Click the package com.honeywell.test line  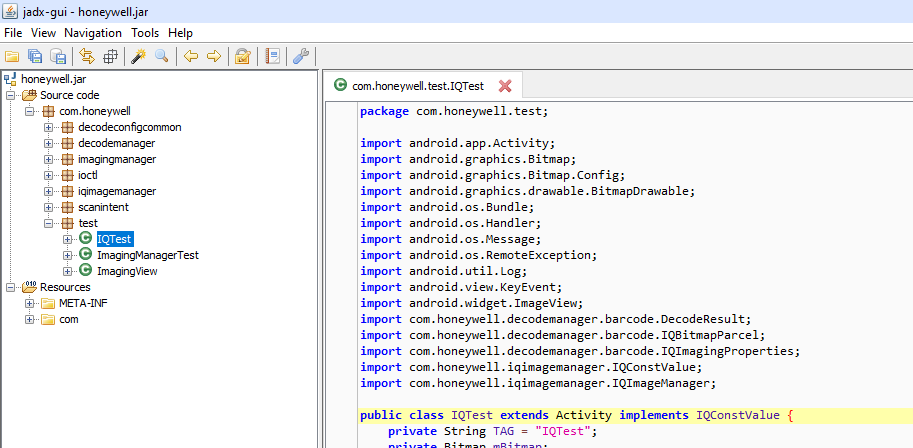pyautogui.click(x=454, y=111)
